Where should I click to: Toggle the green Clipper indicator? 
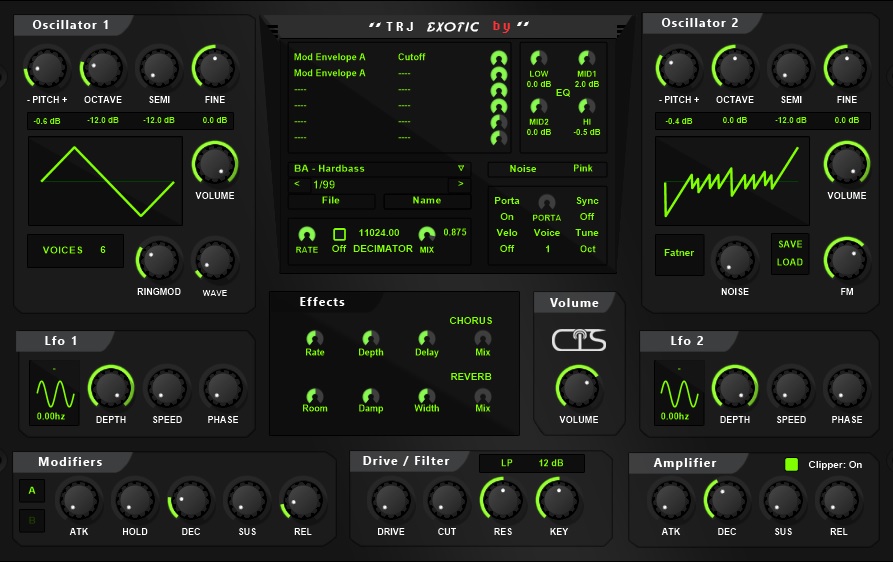[791, 464]
